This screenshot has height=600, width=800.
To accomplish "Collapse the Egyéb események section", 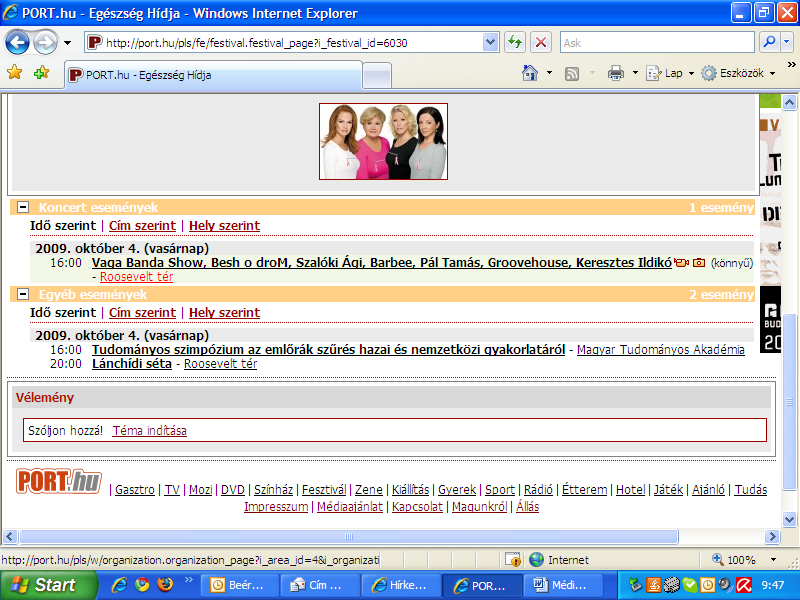I will [23, 294].
